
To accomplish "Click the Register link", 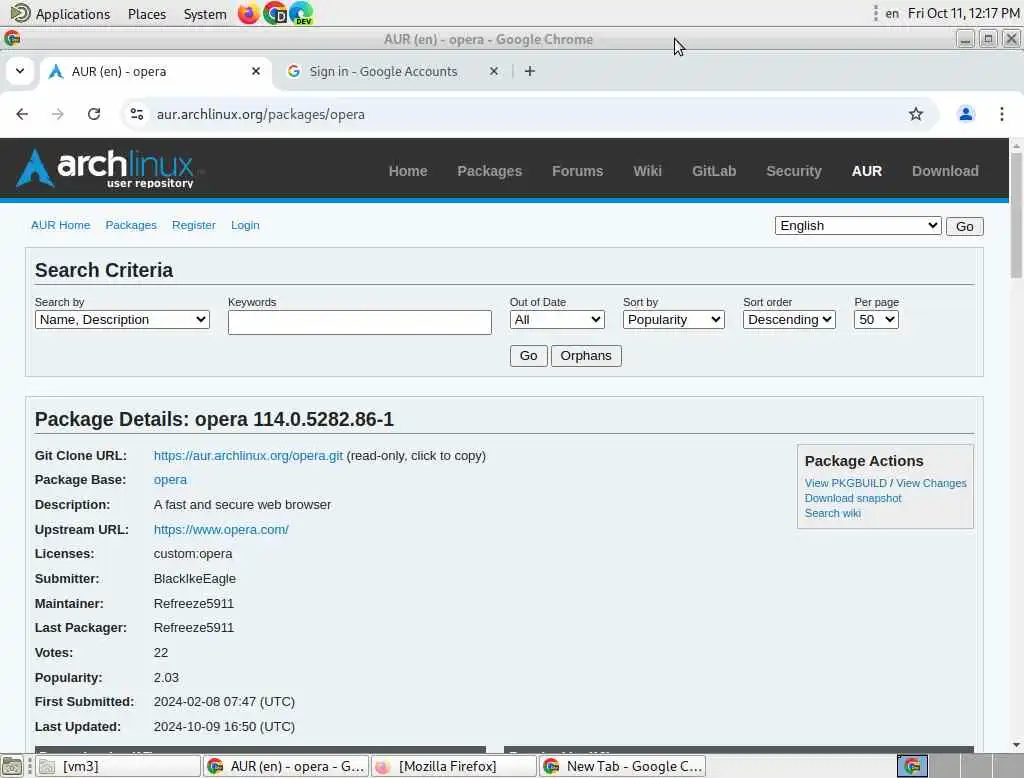I will point(193,225).
